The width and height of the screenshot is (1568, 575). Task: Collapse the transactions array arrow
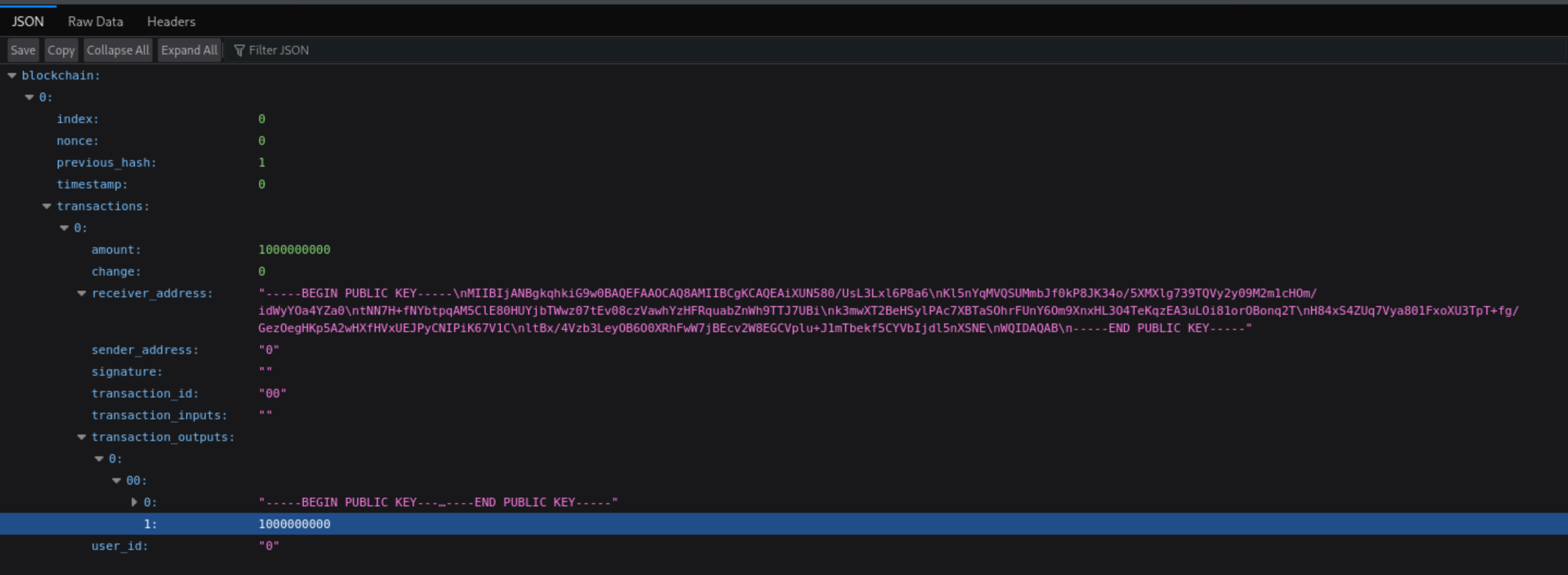tap(47, 206)
